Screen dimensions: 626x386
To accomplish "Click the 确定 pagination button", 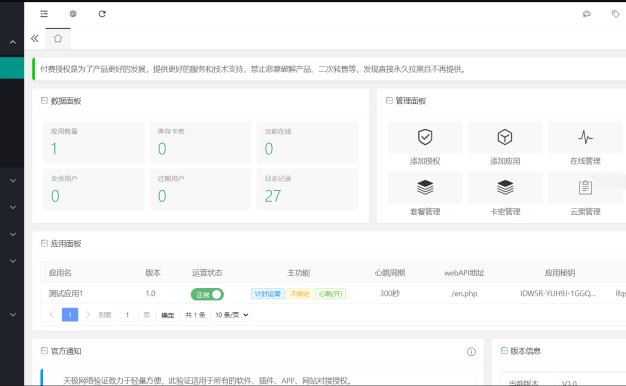I will [x=167, y=315].
